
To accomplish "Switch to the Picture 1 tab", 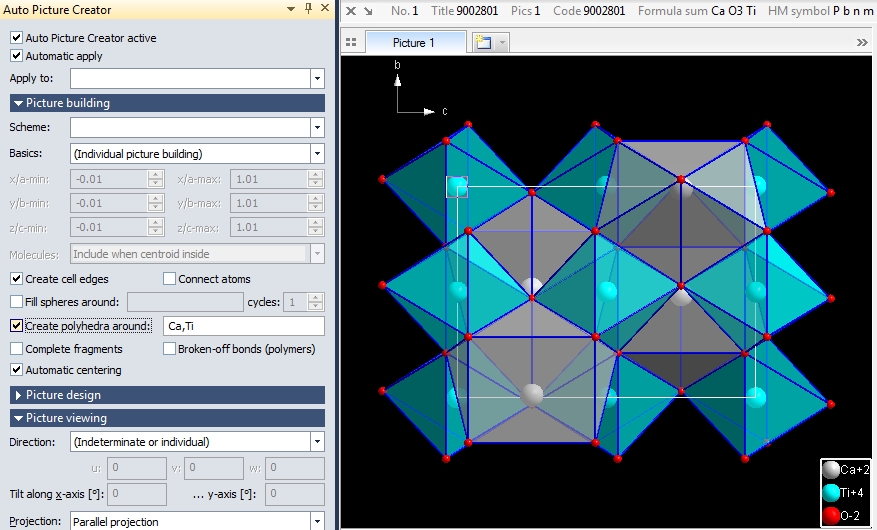I will [414, 43].
